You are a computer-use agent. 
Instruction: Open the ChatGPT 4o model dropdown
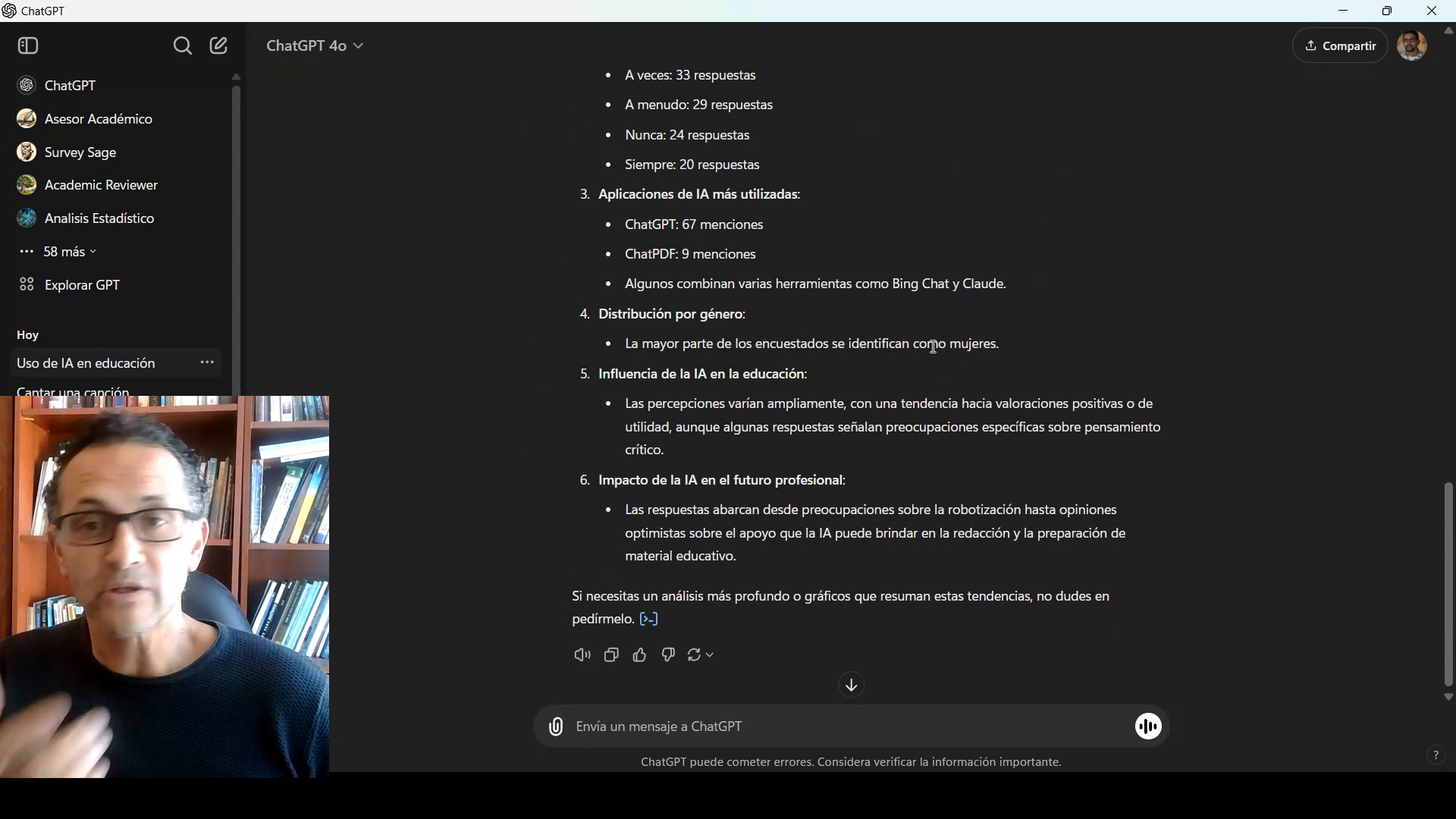click(x=315, y=45)
